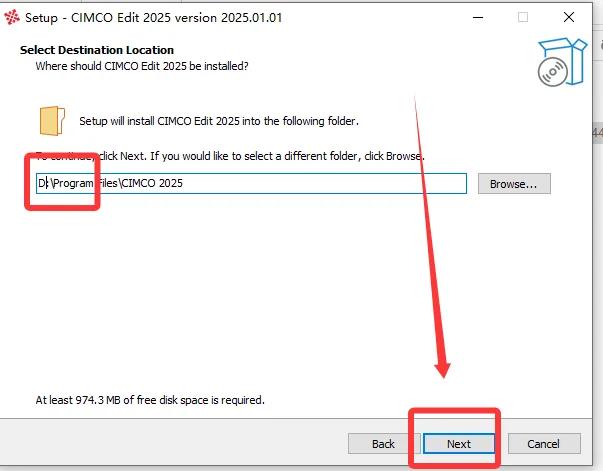
Task: Click the 'Select Destination Location' heading
Action: [97, 50]
